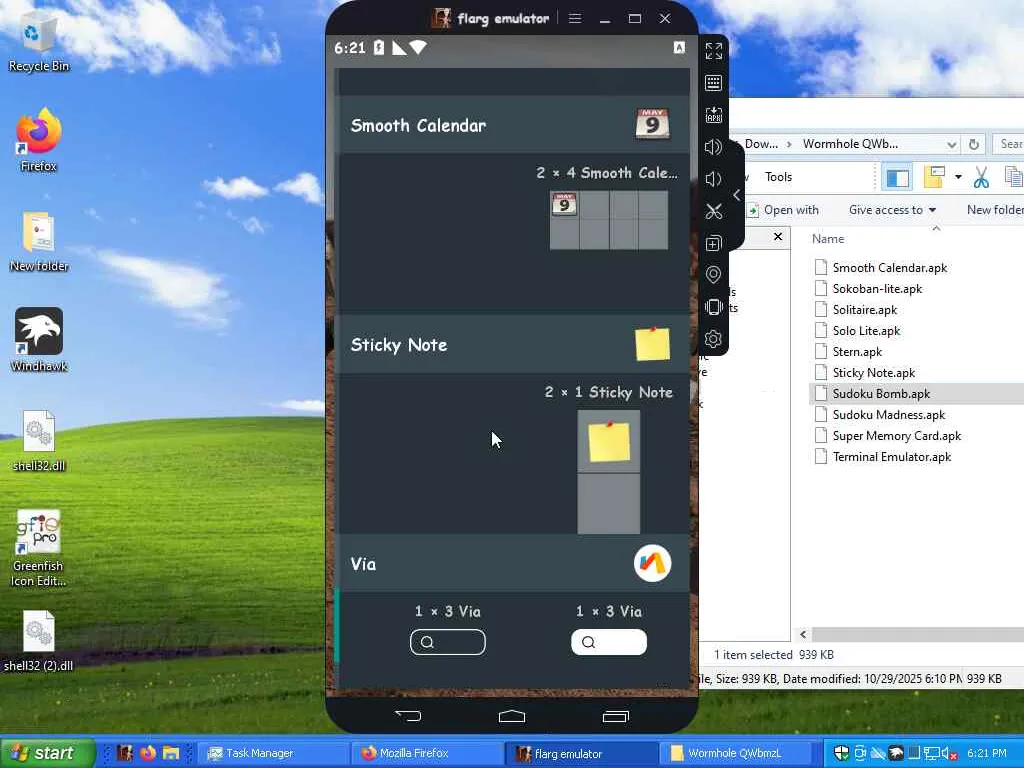Select the Sticky Note widget header
This screenshot has height=768, width=1024.
pos(513,344)
